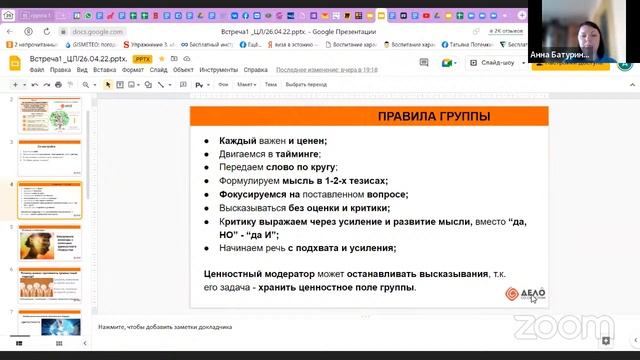Click the Google Meet camera icon
Screen dimensions: 640x360
click(x=447, y=63)
